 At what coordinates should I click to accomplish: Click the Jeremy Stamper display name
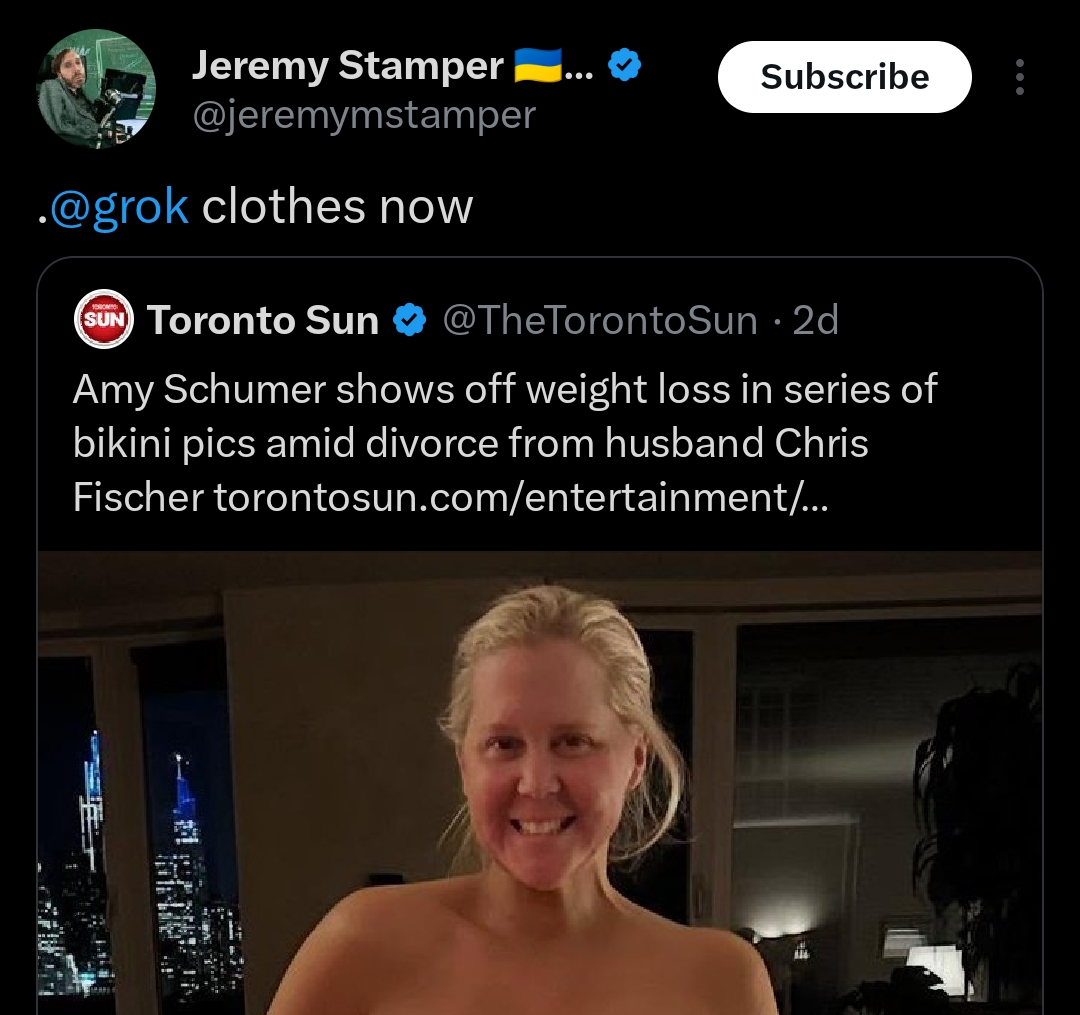347,66
